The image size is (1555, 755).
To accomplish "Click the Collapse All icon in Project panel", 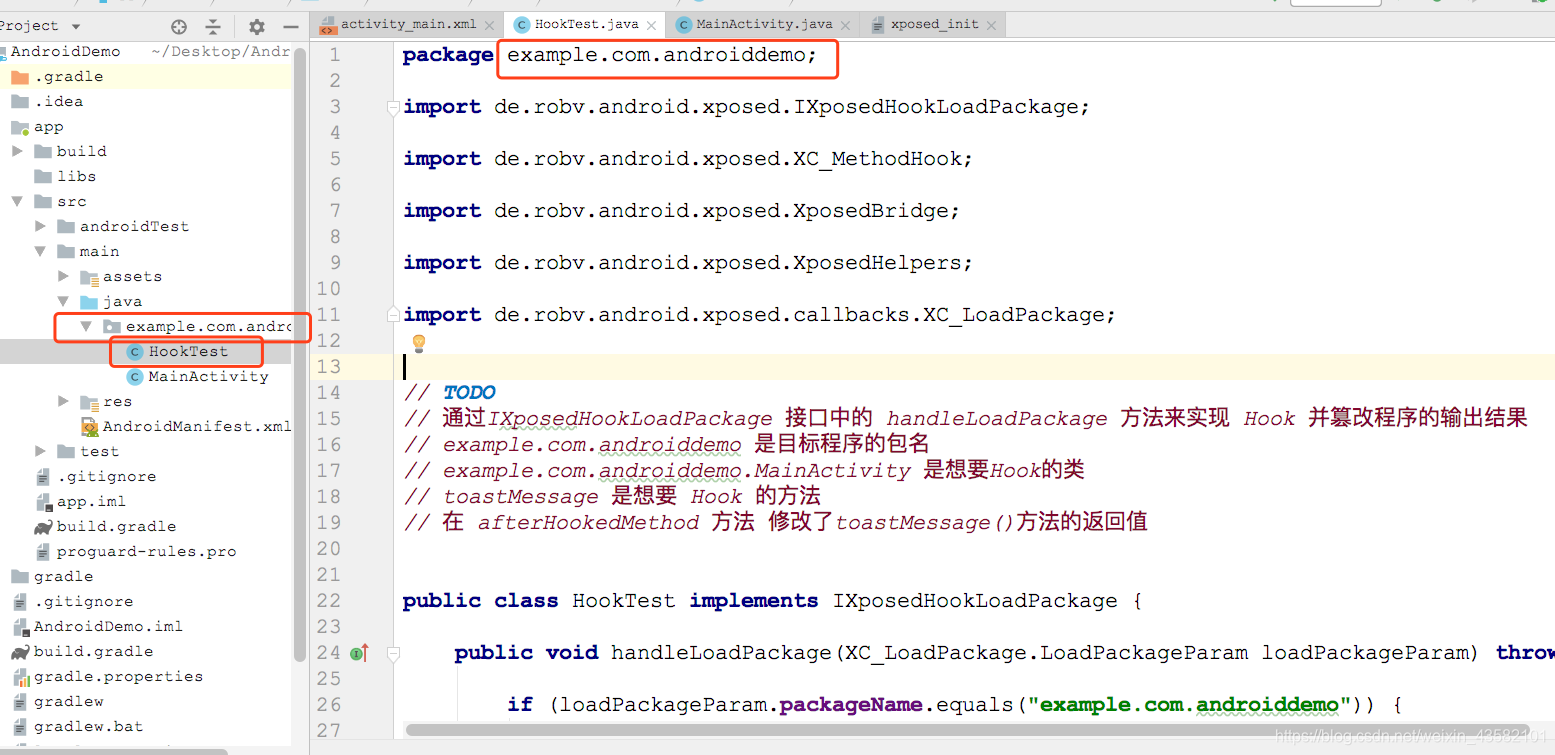I will pyautogui.click(x=213, y=27).
